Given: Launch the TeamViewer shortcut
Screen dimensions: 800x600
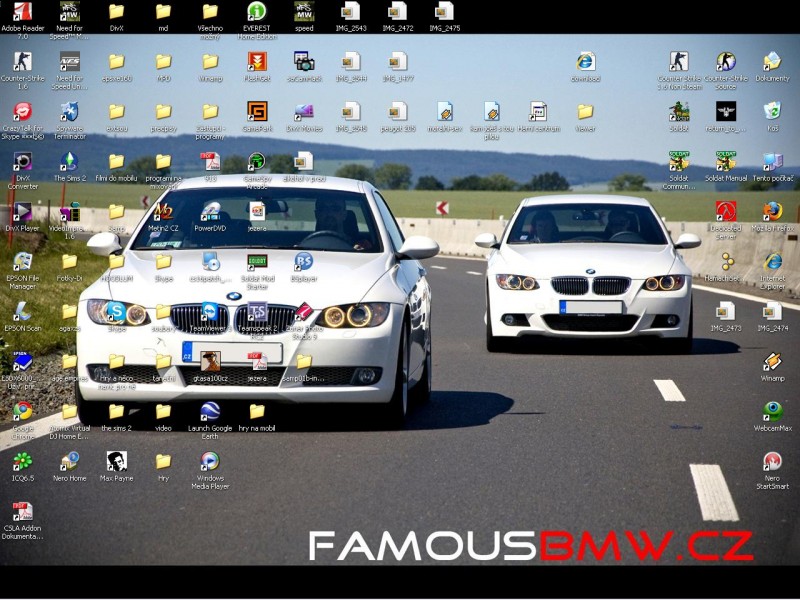Looking at the screenshot, I should click(x=210, y=311).
